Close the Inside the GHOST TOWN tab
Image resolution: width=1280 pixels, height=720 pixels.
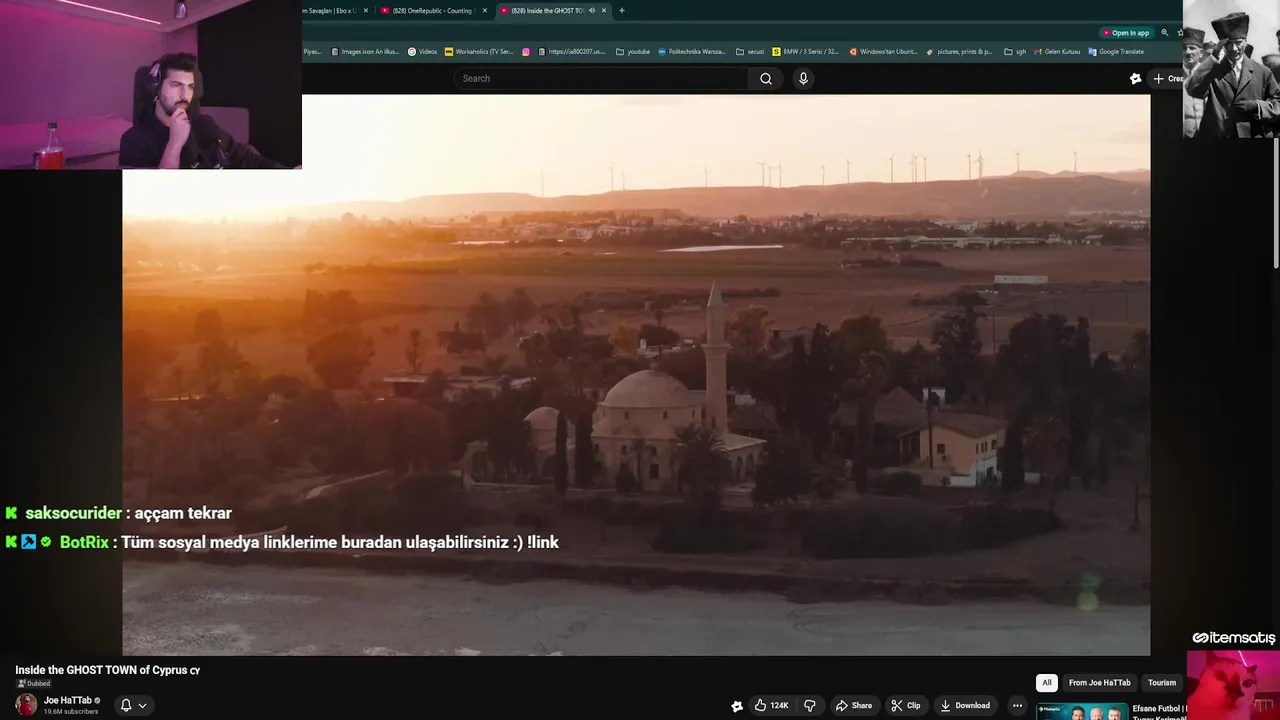(604, 11)
